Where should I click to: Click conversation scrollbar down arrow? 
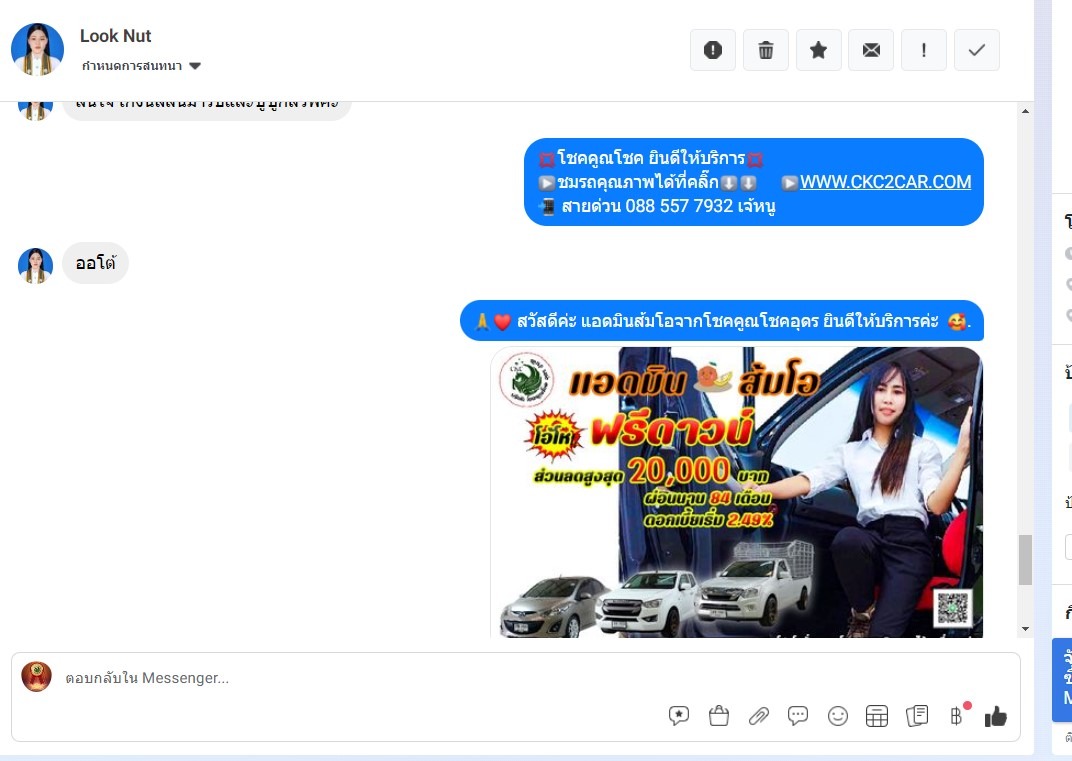[1025, 629]
